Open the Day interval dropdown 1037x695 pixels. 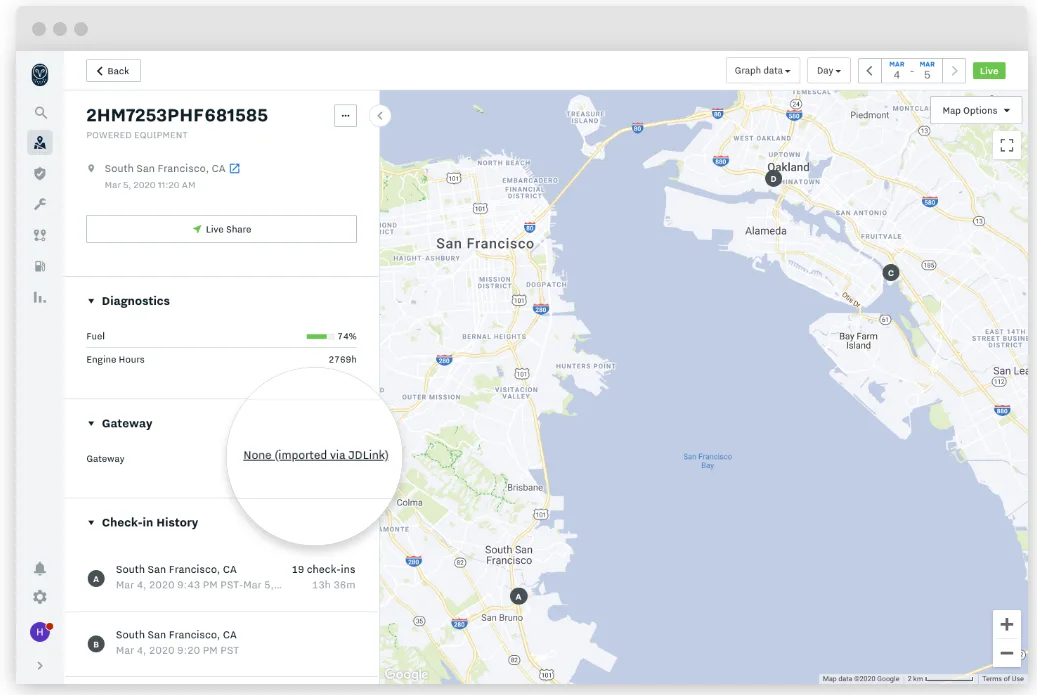pos(828,70)
